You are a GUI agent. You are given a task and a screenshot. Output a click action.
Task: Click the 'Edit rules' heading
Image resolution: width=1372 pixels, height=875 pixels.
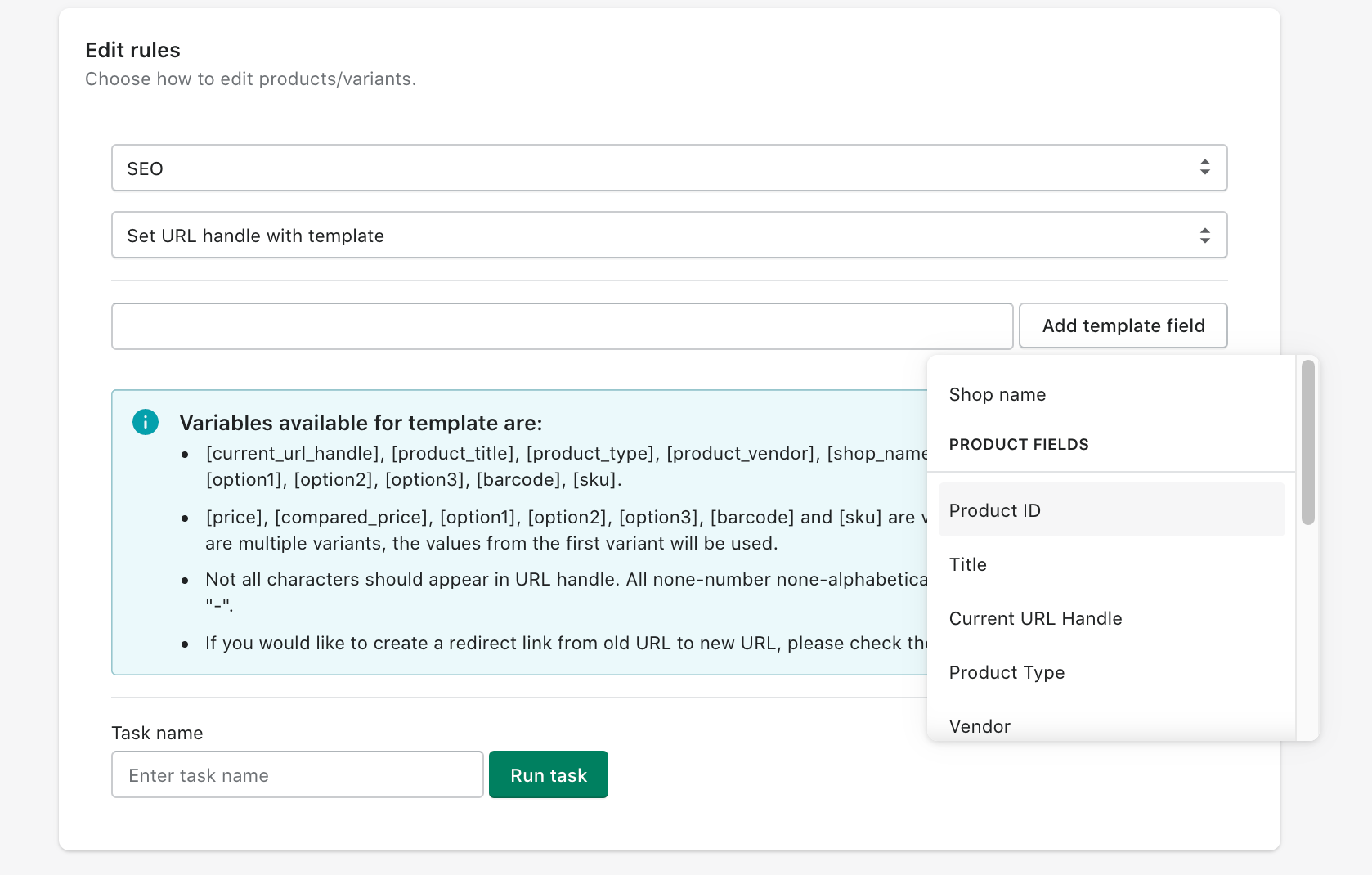tap(132, 50)
